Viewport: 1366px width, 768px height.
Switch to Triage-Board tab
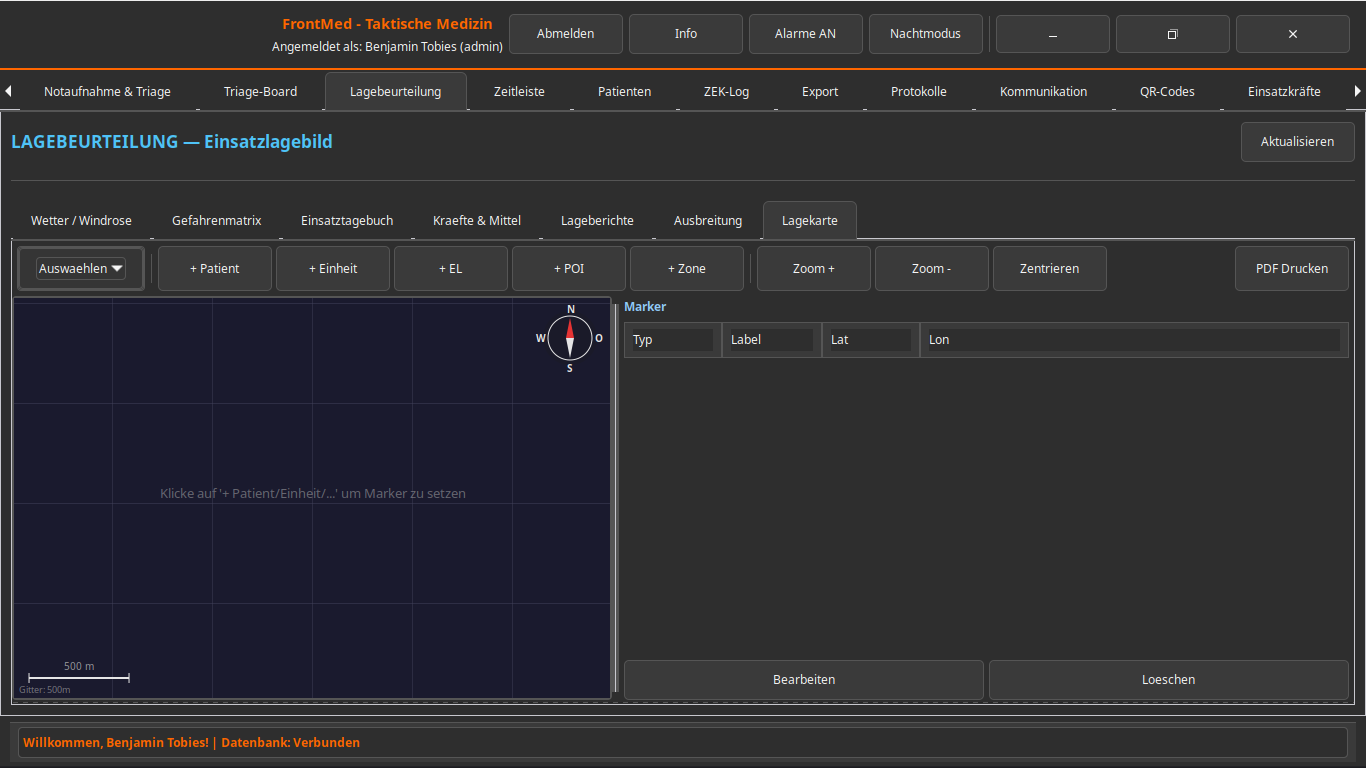[x=260, y=91]
